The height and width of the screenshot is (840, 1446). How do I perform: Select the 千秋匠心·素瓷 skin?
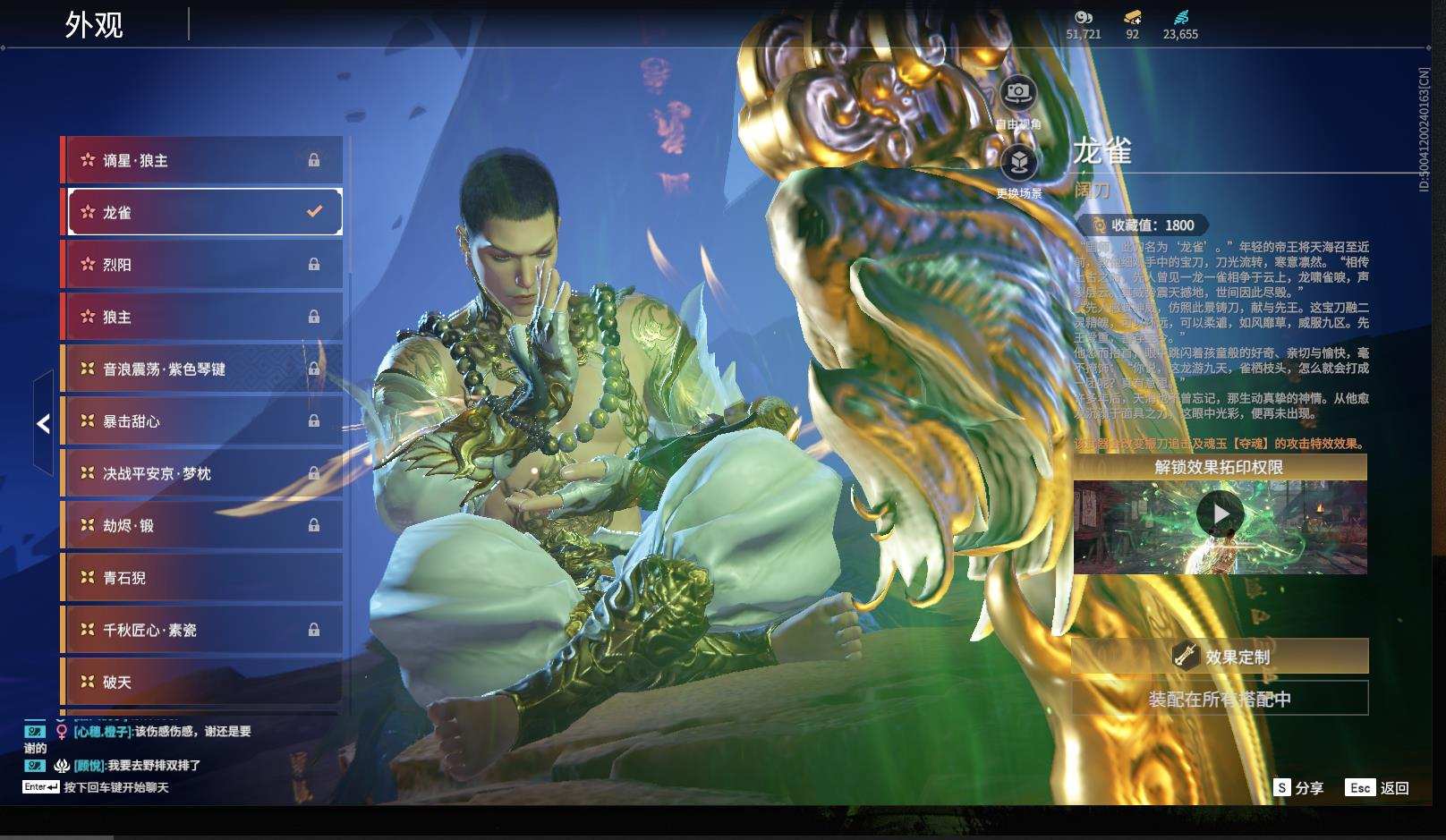[x=203, y=630]
